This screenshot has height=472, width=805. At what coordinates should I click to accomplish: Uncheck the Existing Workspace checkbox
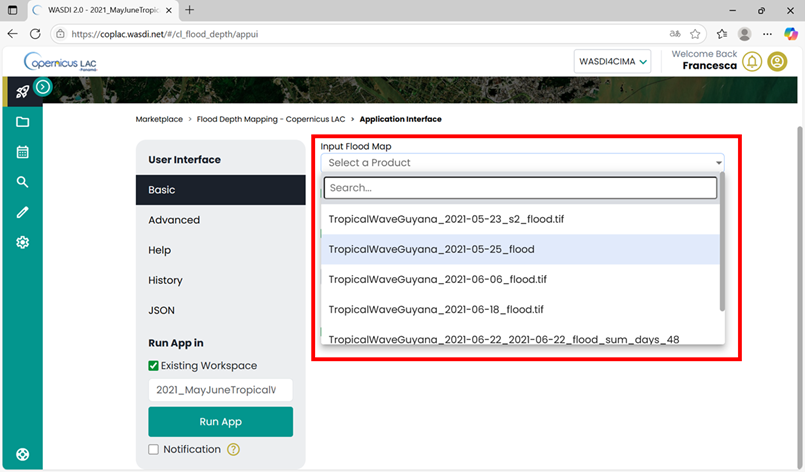click(x=153, y=366)
